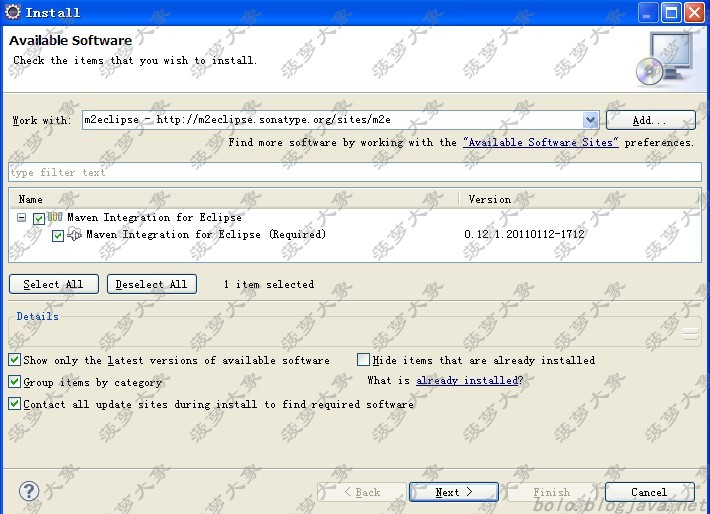Click the Version column header
The height and width of the screenshot is (514, 710).
[x=580, y=199]
